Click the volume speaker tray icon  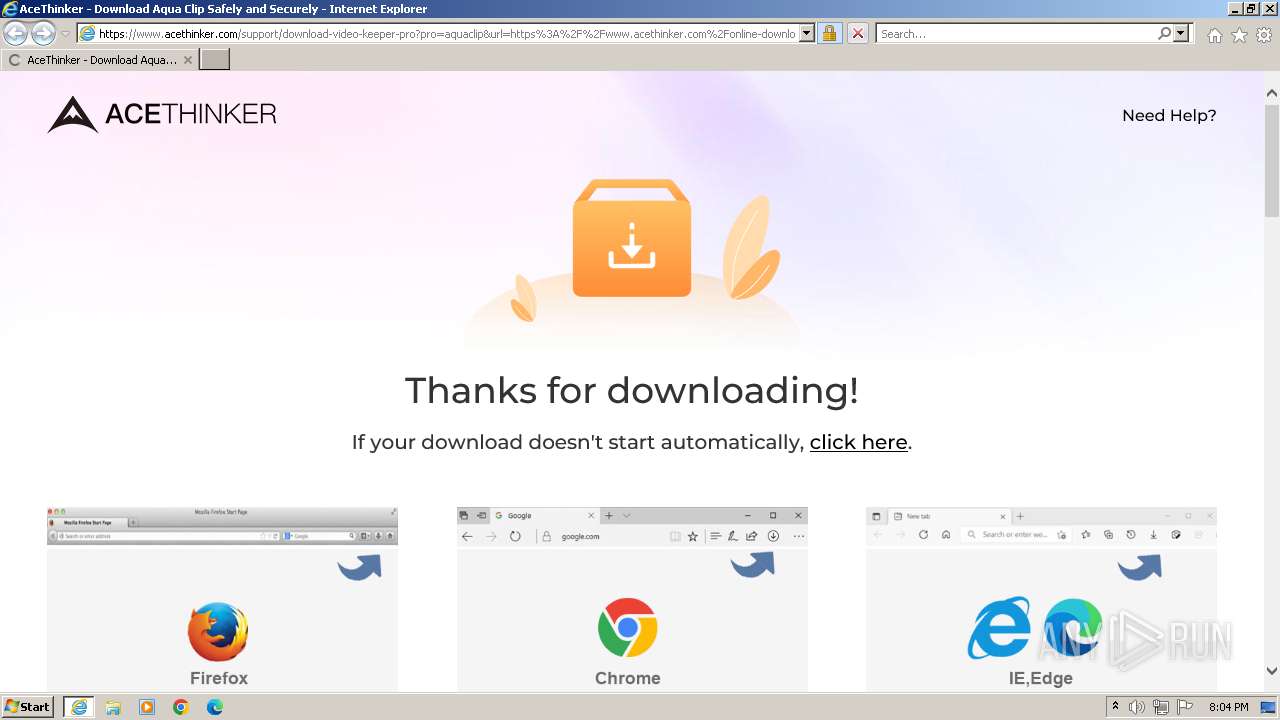click(x=1137, y=707)
